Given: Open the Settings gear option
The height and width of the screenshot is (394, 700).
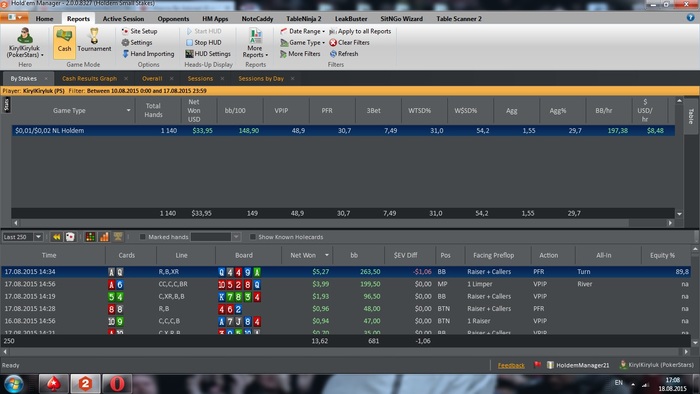Looking at the screenshot, I should pyautogui.click(x=137, y=42).
